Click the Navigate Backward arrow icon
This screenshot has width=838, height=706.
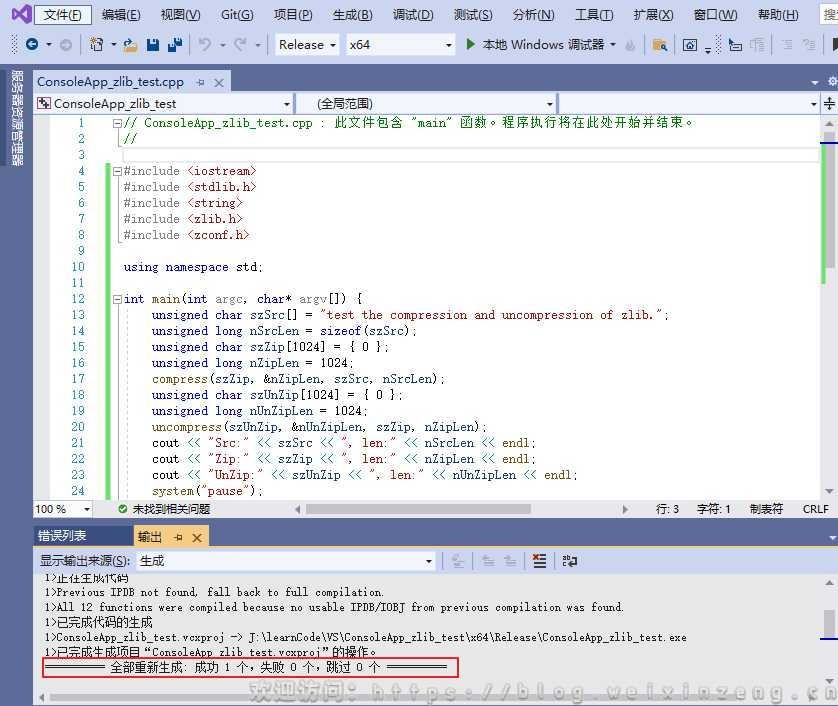tap(32, 45)
